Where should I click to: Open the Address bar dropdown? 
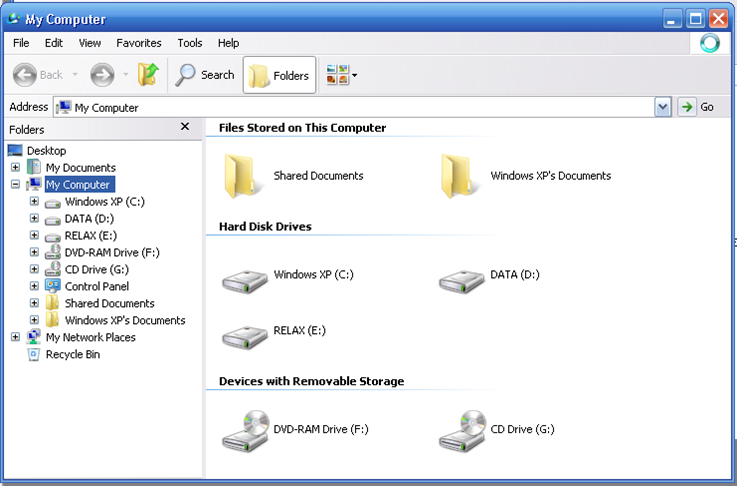[663, 107]
